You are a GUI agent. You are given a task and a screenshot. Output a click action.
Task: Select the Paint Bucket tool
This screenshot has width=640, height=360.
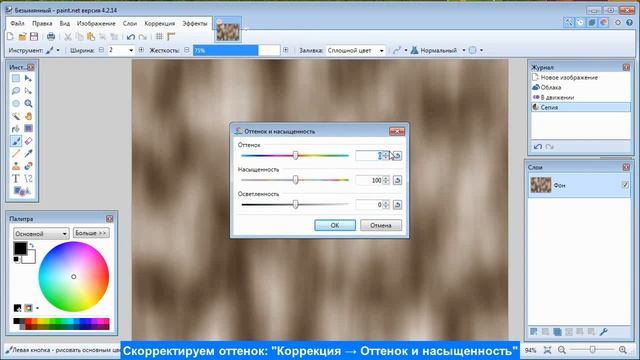(16, 129)
